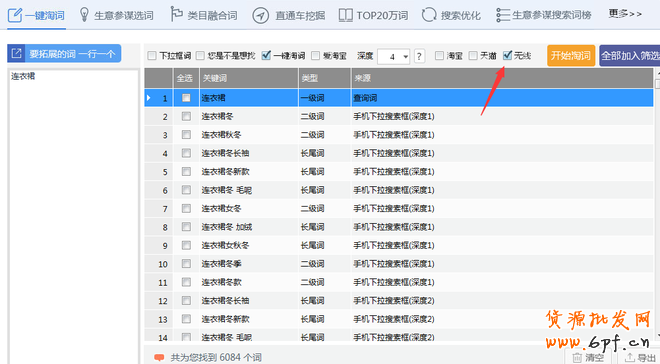Click the question mark help icon
Screen dimensions: 660x364
419,56
